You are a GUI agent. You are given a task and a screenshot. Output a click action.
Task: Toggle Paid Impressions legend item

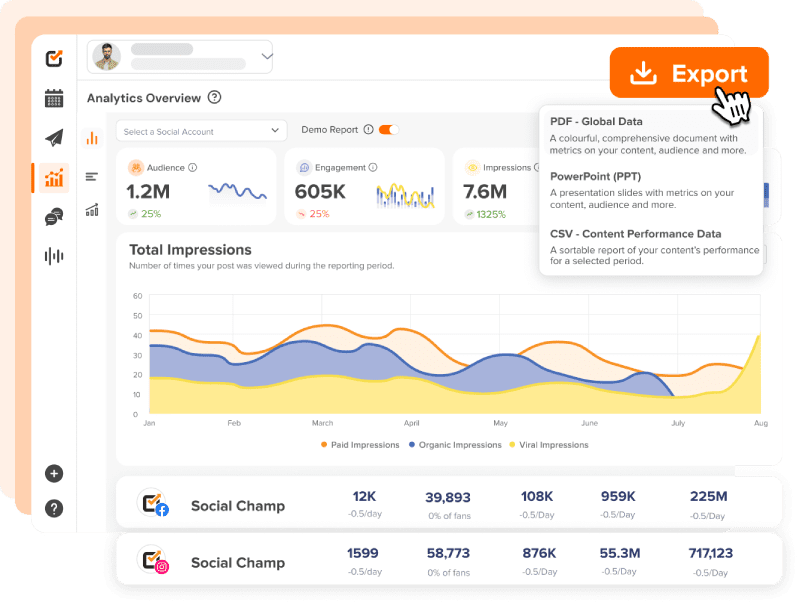click(x=360, y=445)
